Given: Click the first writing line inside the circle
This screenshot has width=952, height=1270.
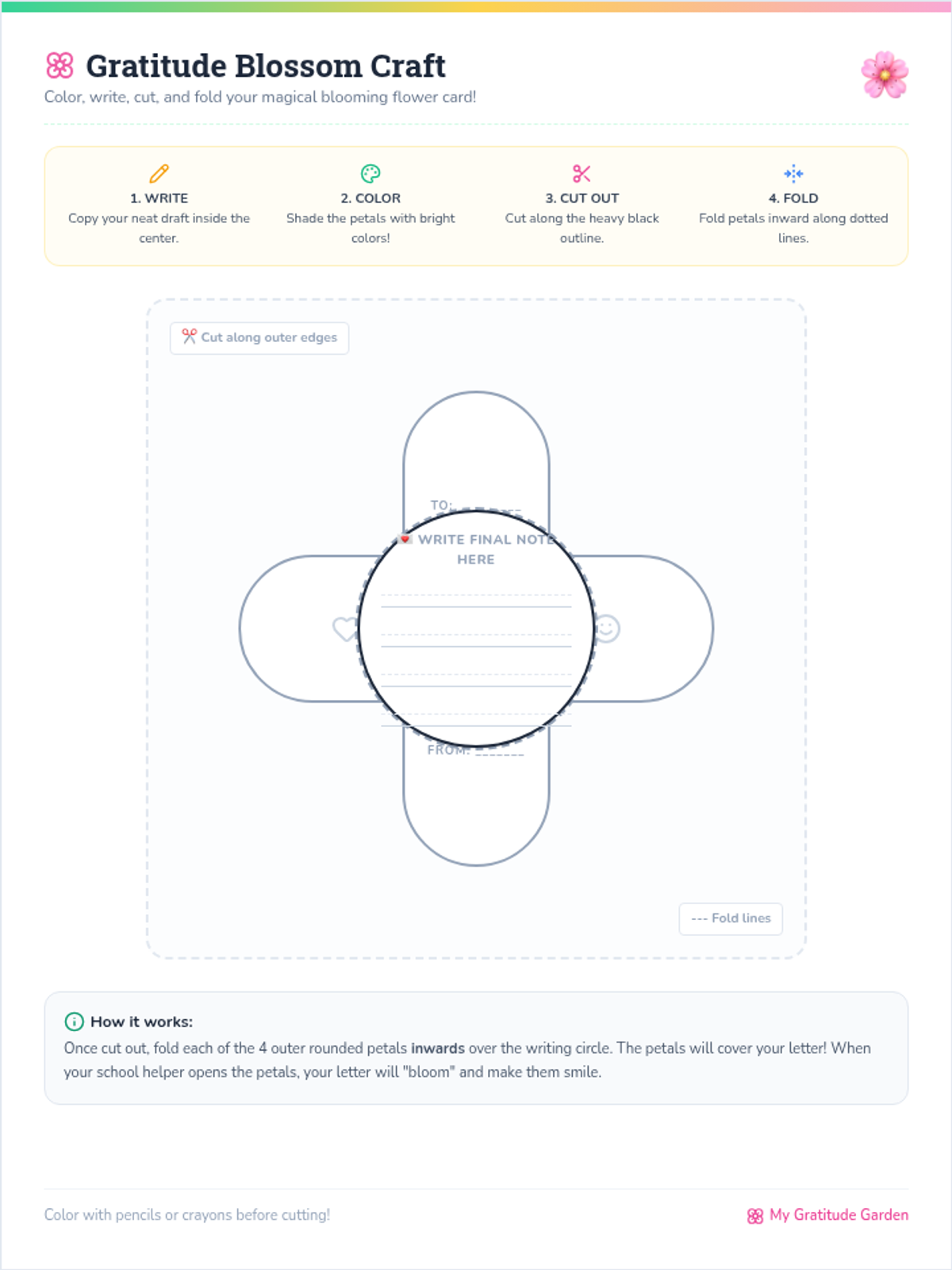Looking at the screenshot, I should click(476, 601).
